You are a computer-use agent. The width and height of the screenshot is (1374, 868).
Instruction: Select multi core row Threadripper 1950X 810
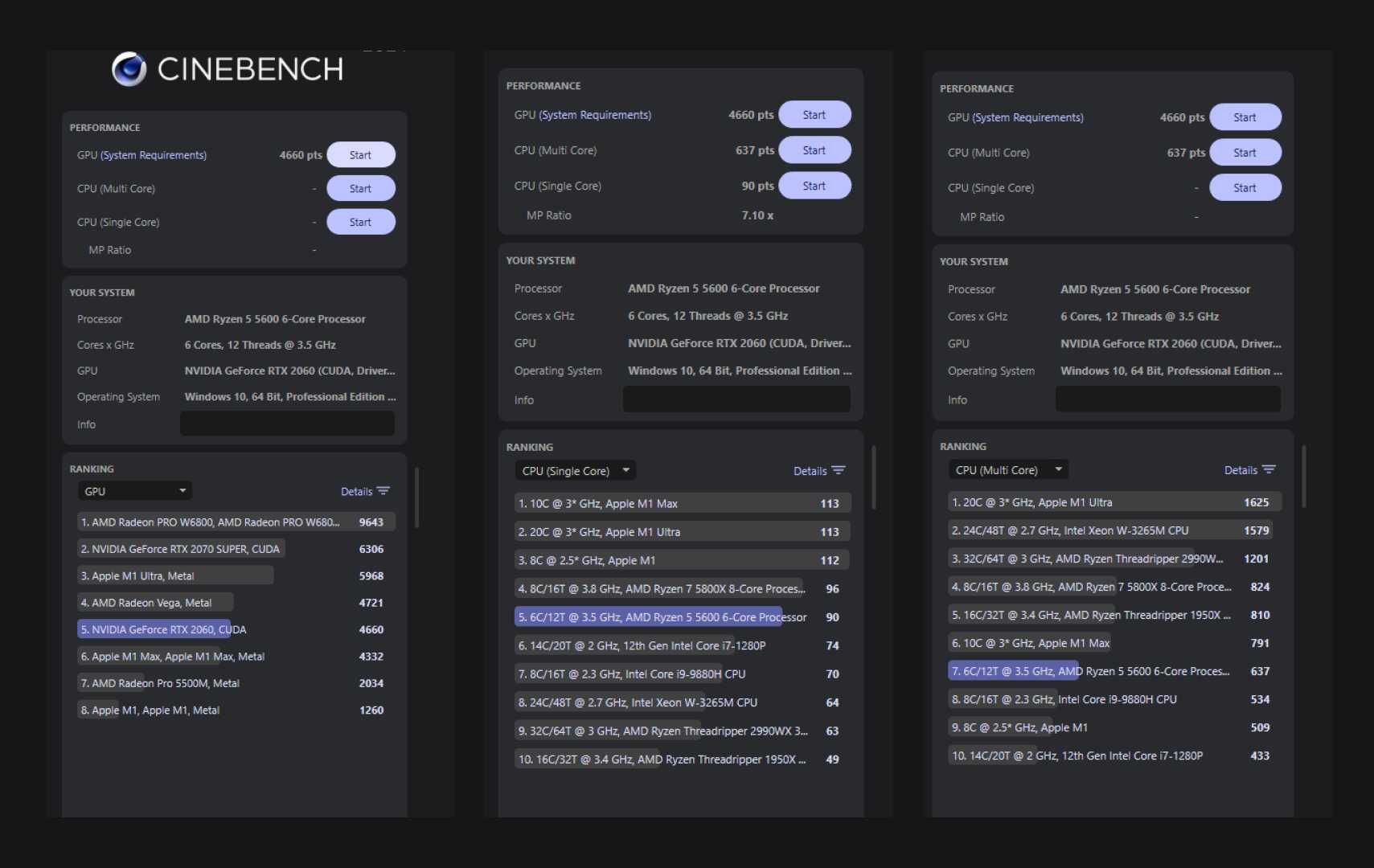pos(1114,615)
